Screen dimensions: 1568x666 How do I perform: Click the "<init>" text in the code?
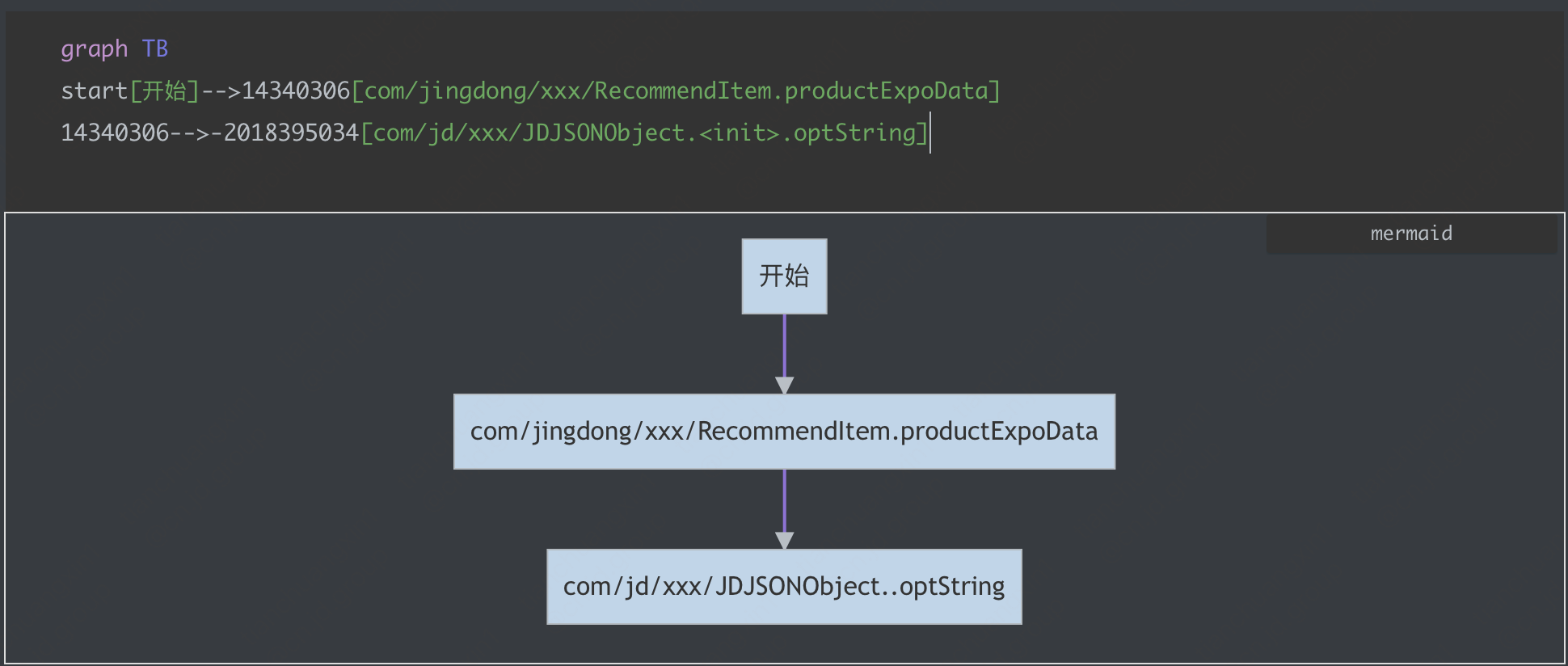click(739, 133)
